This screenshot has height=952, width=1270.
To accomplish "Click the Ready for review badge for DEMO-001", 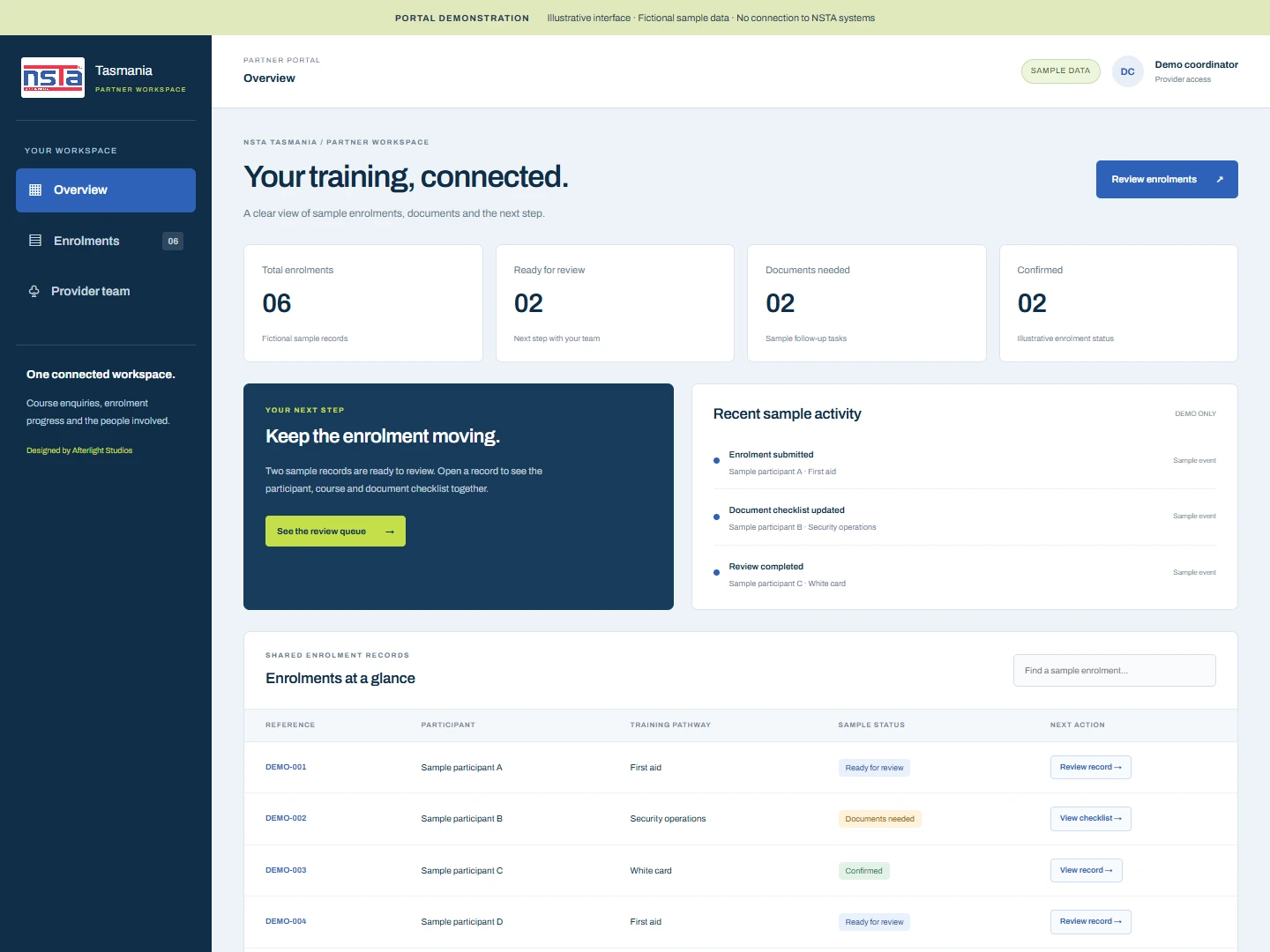I will pyautogui.click(x=874, y=768).
